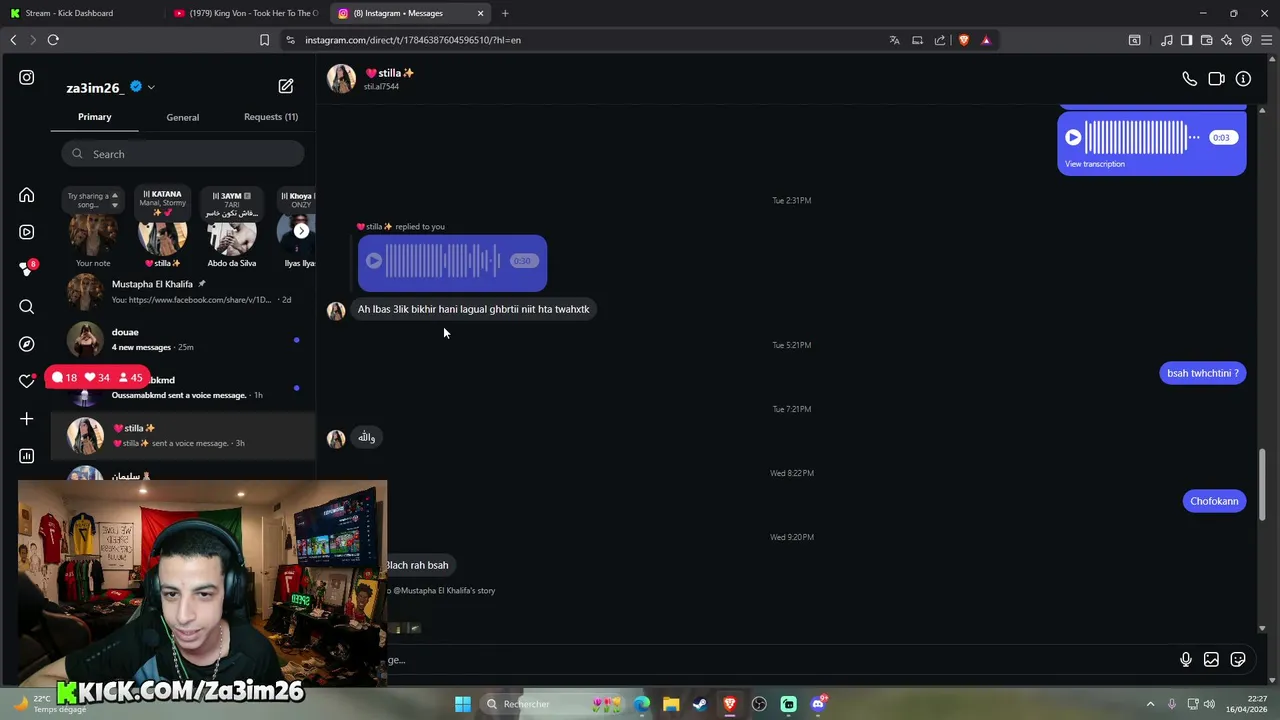Toggle Brave sidebar panel
1280x720 pixels.
[x=1186, y=40]
